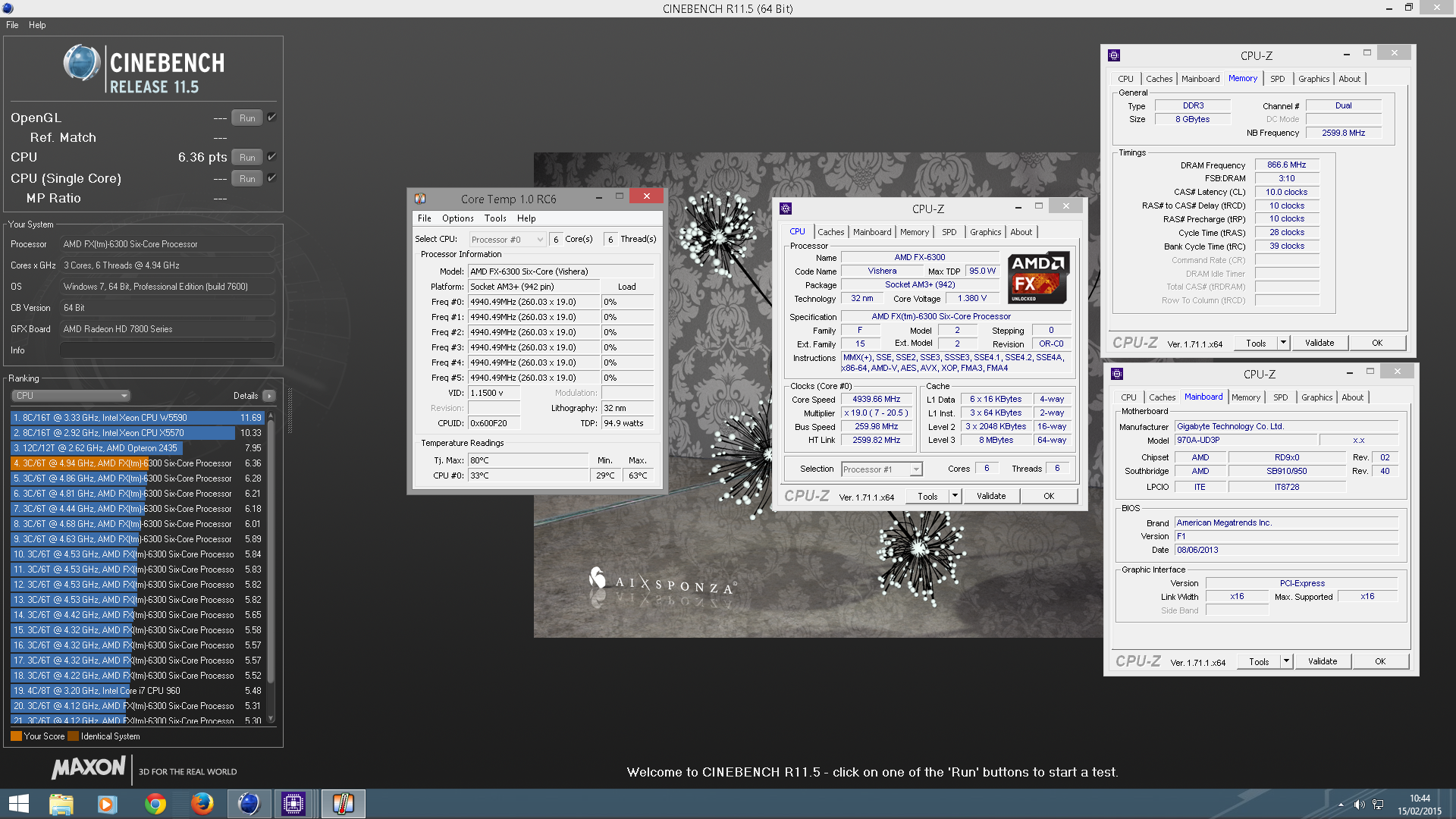Open Core Temp File menu
The image size is (1456, 819).
click(425, 218)
